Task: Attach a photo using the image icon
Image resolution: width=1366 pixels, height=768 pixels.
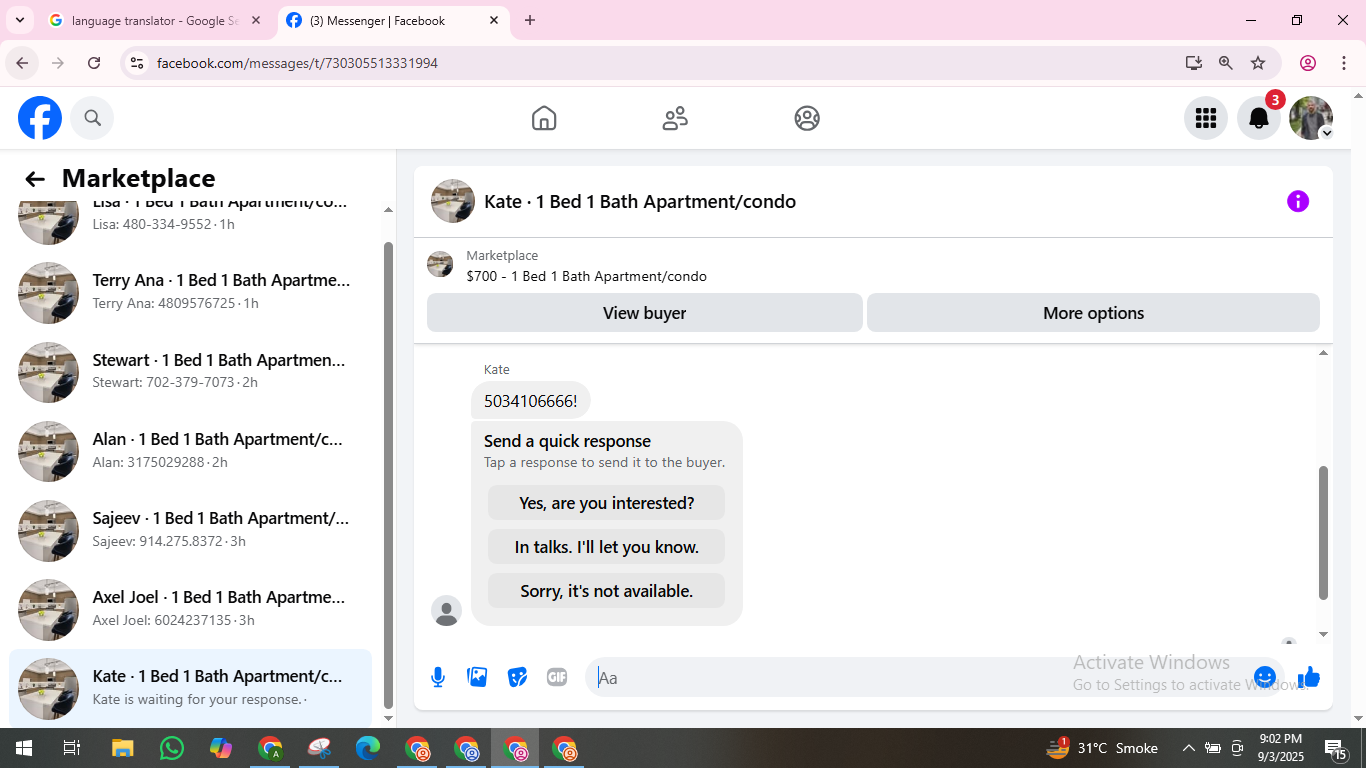Action: 478,677
